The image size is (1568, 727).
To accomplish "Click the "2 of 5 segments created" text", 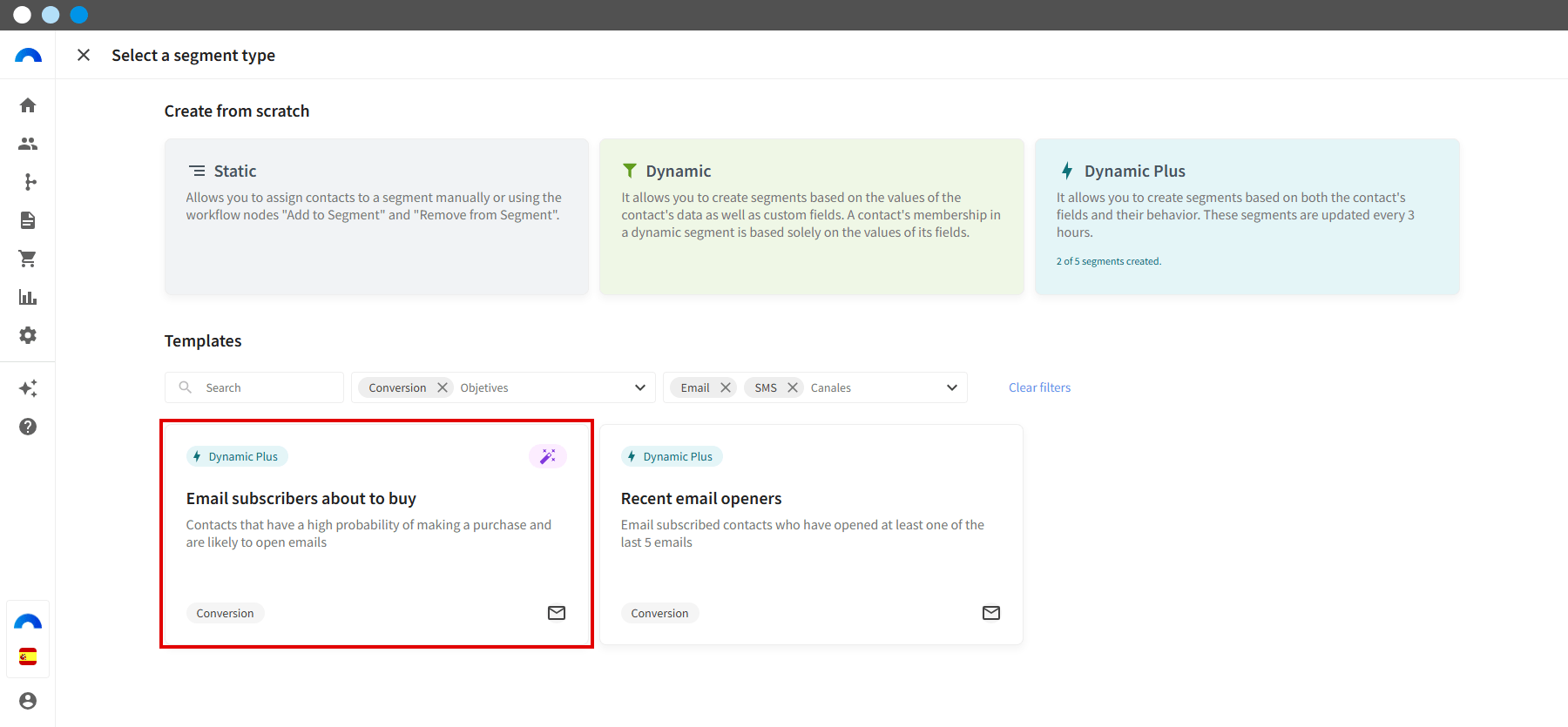I will click(x=1109, y=261).
